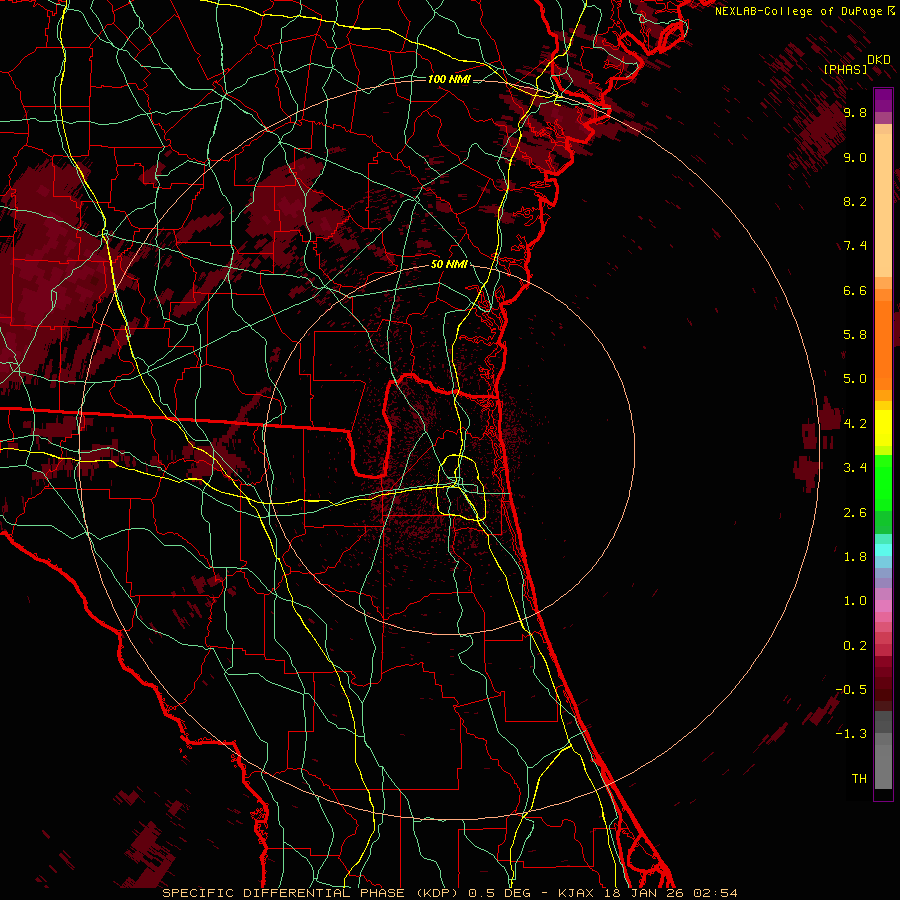Image resolution: width=900 pixels, height=900 pixels.
Task: Click the 1.8 legend value
Action: tap(855, 557)
